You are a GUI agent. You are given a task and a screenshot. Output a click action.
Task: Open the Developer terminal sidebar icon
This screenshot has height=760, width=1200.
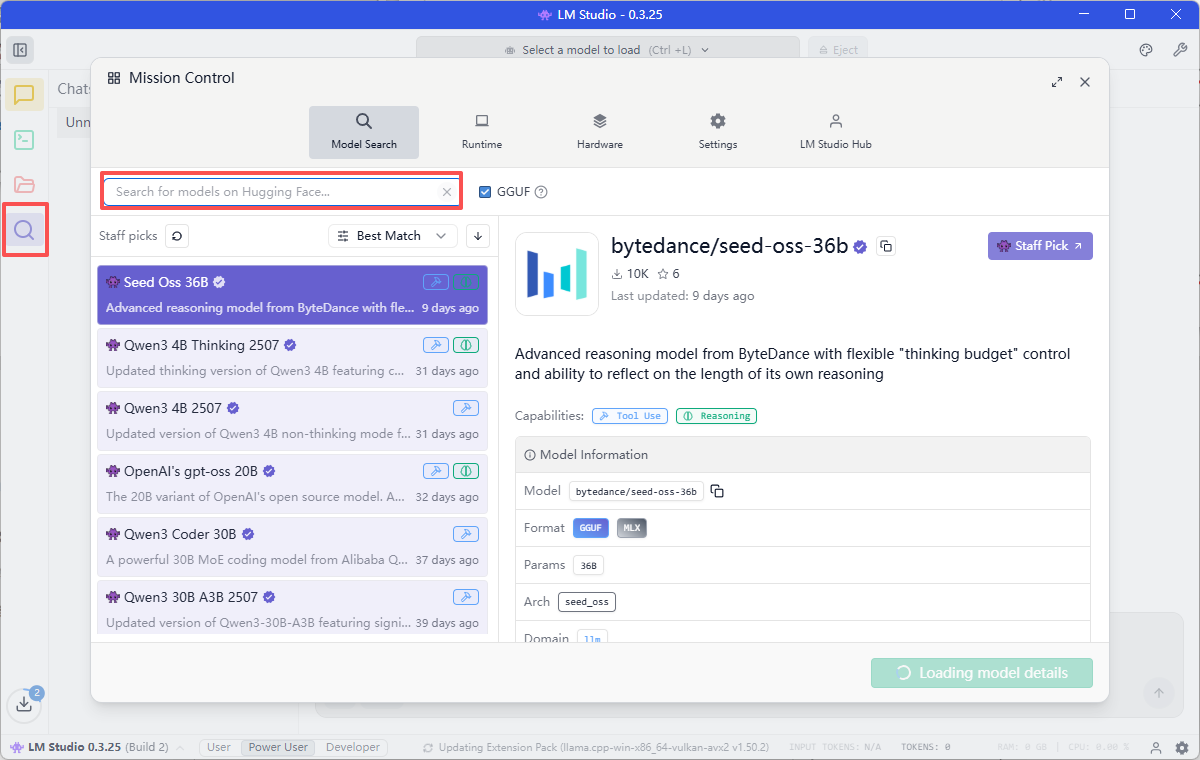pyautogui.click(x=25, y=140)
